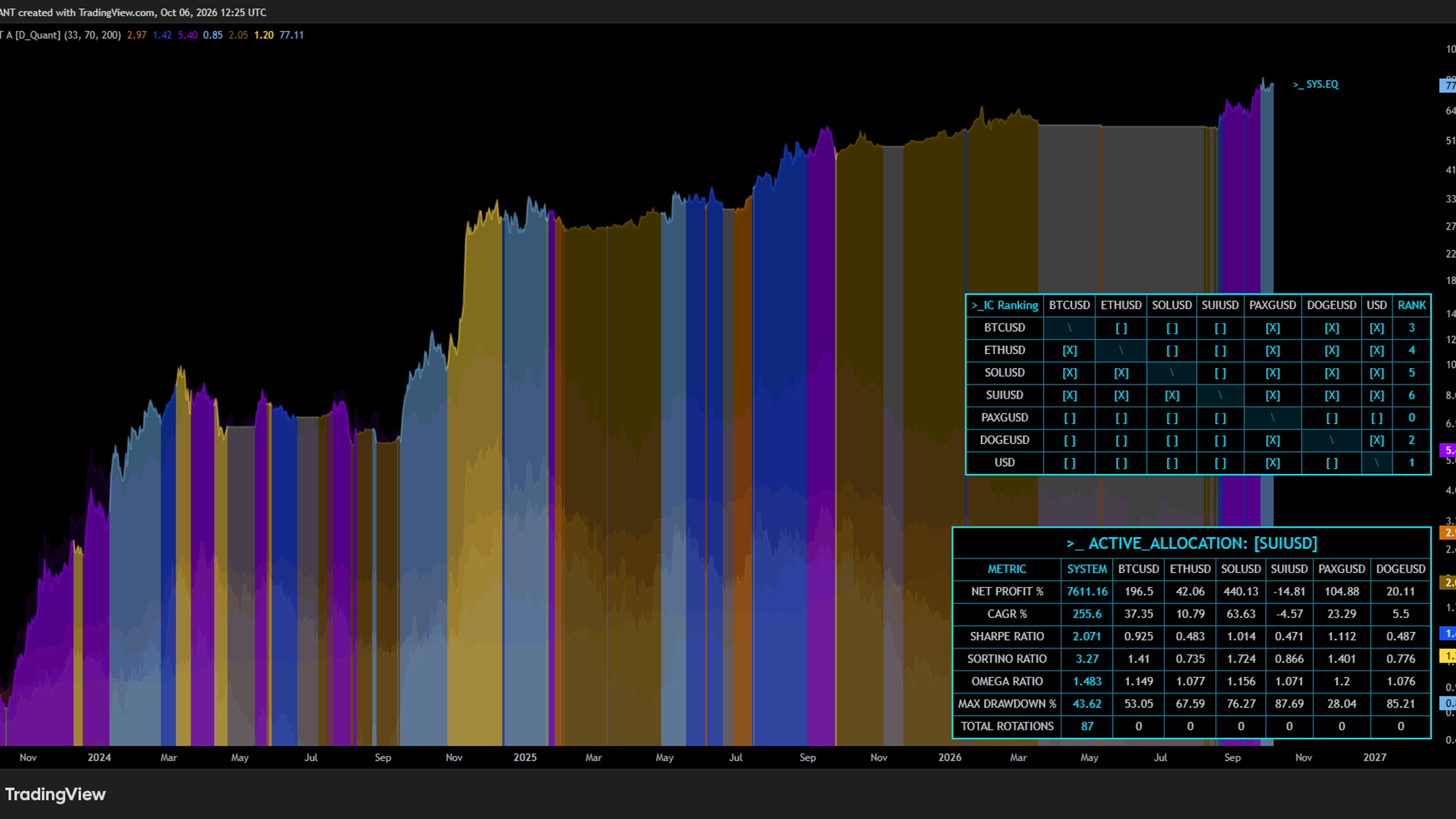Viewport: 1456px width, 819px height.
Task: Click the purple 5.4 price scale tag
Action: (1447, 450)
